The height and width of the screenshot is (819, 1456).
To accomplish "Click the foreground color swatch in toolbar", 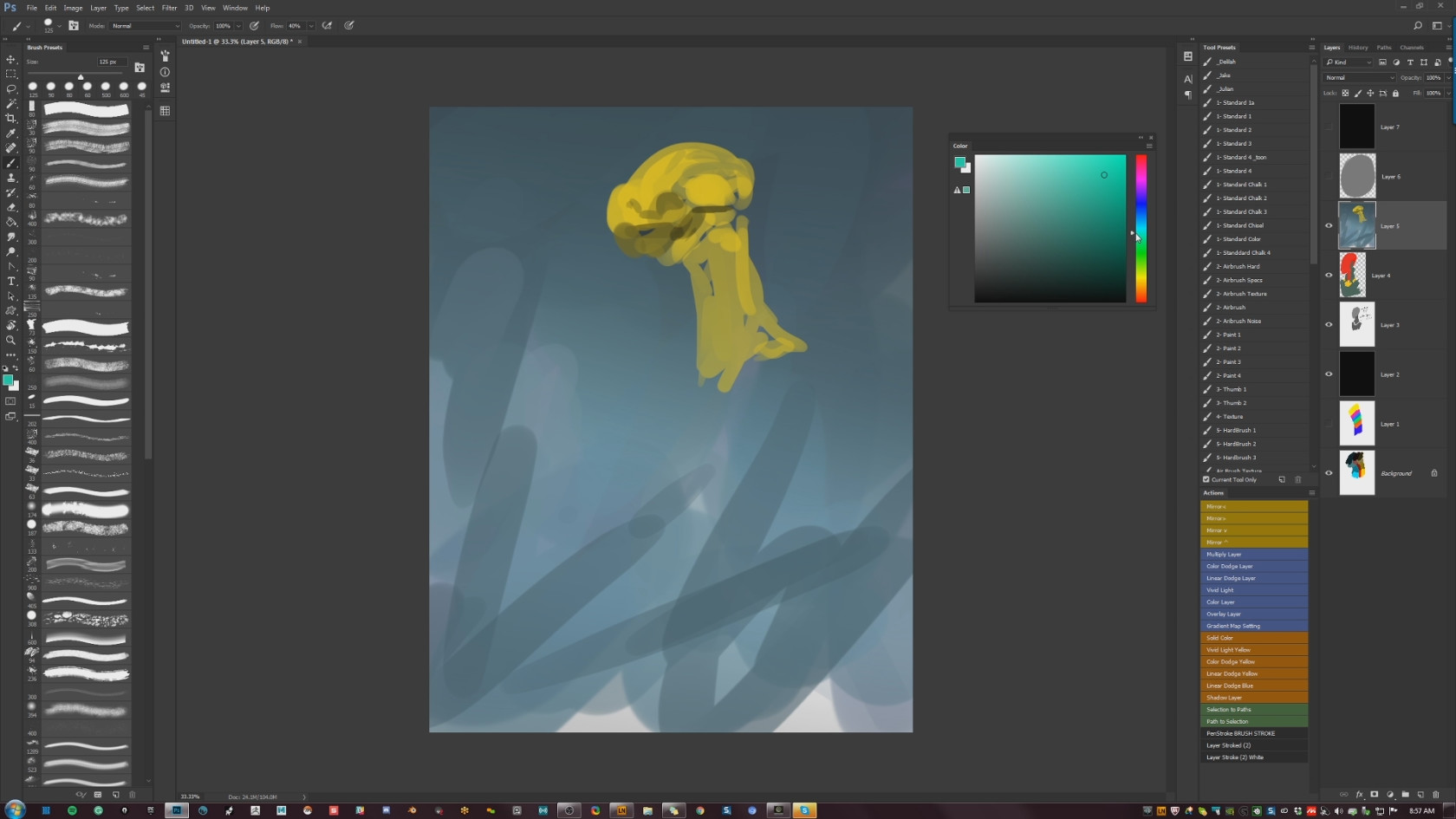I will pyautogui.click(x=8, y=380).
